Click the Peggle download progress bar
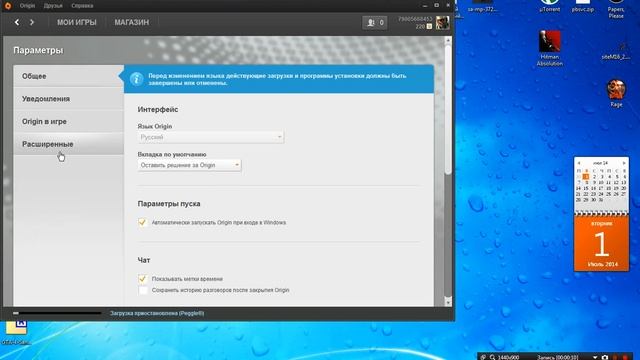The image size is (640, 360). [x=57, y=313]
